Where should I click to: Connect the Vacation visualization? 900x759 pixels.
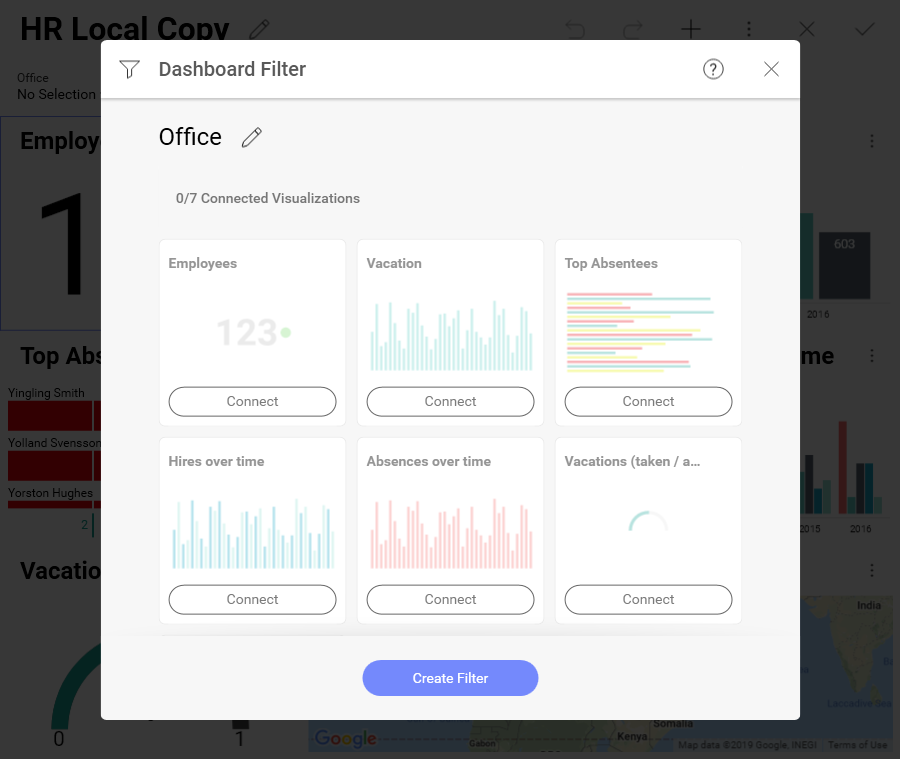[450, 401]
